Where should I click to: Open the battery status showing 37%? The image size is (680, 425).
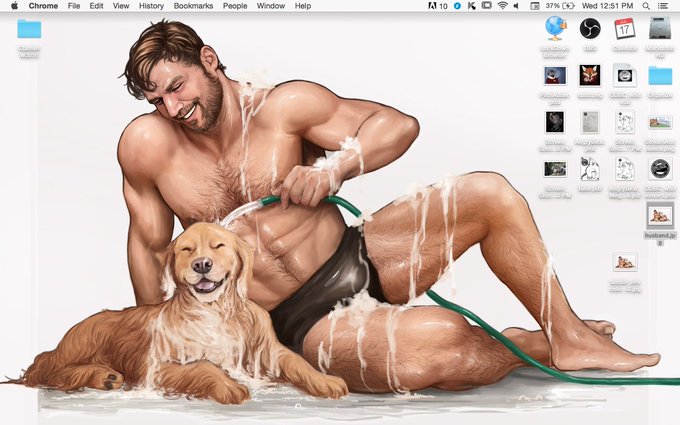(560, 6)
